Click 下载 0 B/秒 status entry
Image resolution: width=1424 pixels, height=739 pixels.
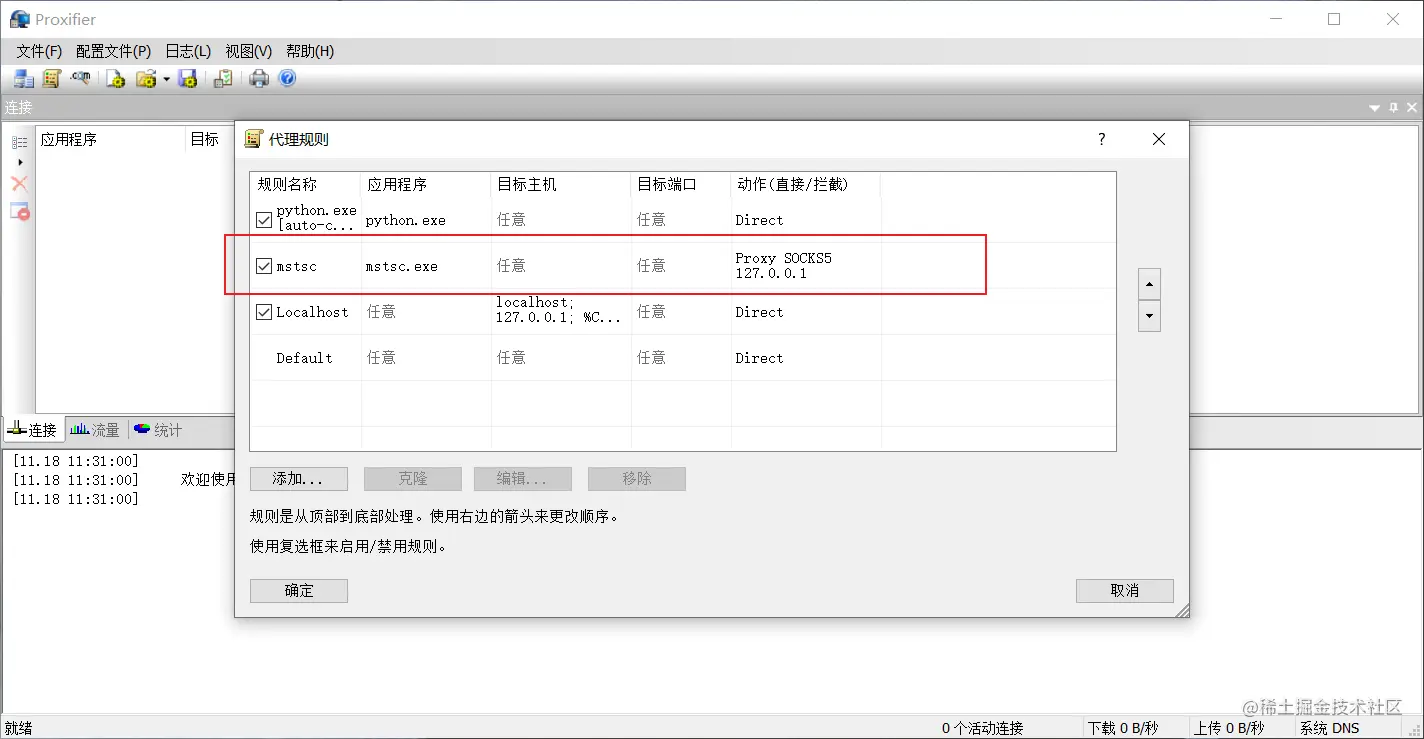[x=1123, y=728]
